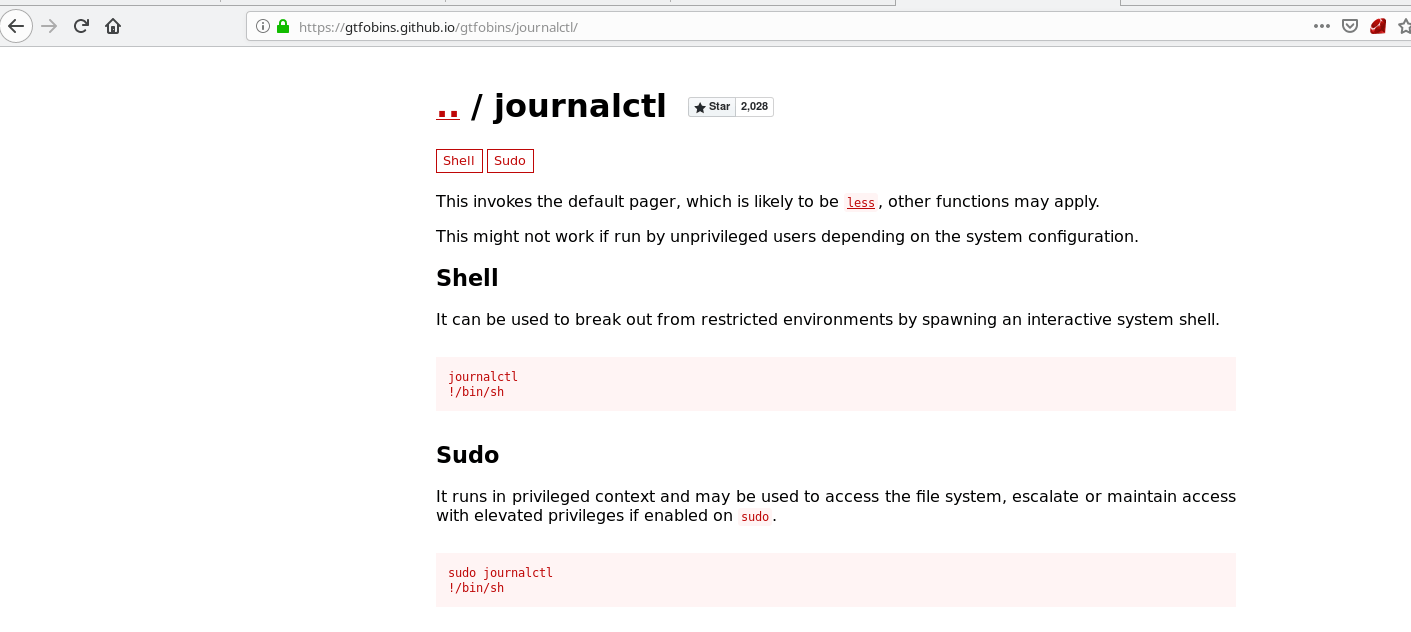The image size is (1411, 632).
Task: Click the green secure connection padlock
Action: [282, 27]
